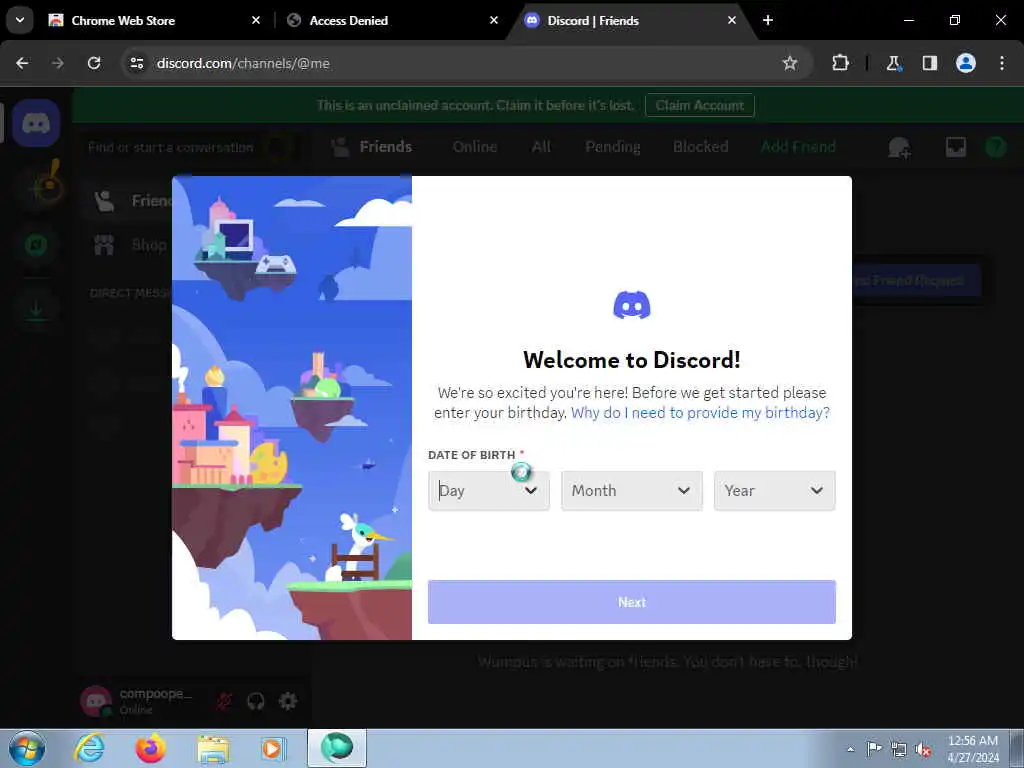This screenshot has height=768, width=1024.
Task: Open Windows Explorer from taskbar
Action: point(212,748)
